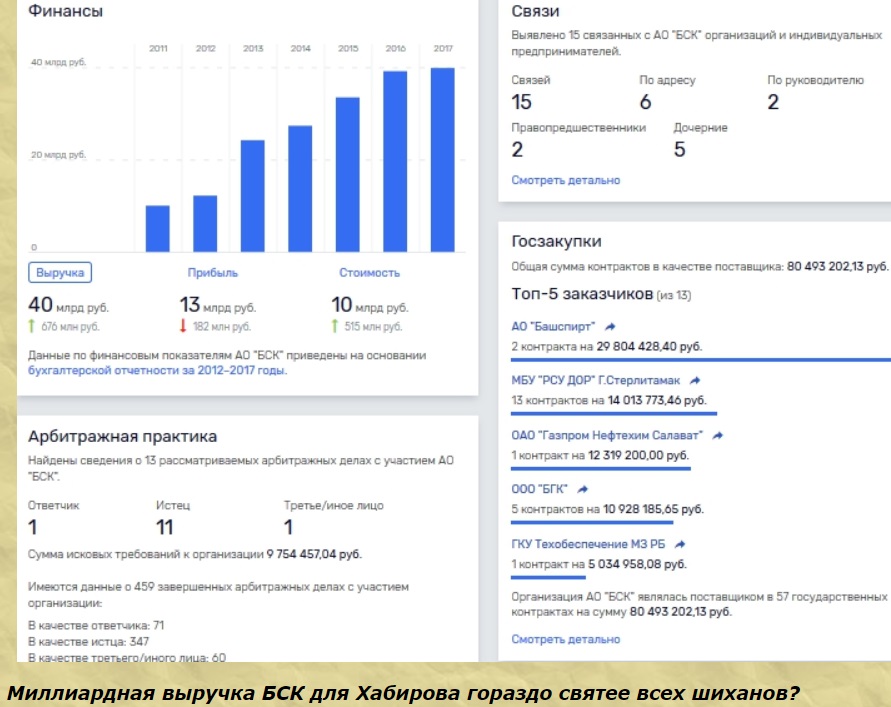The height and width of the screenshot is (707, 891).
Task: Click the 2017 revenue bar in chart
Action: pos(443,160)
